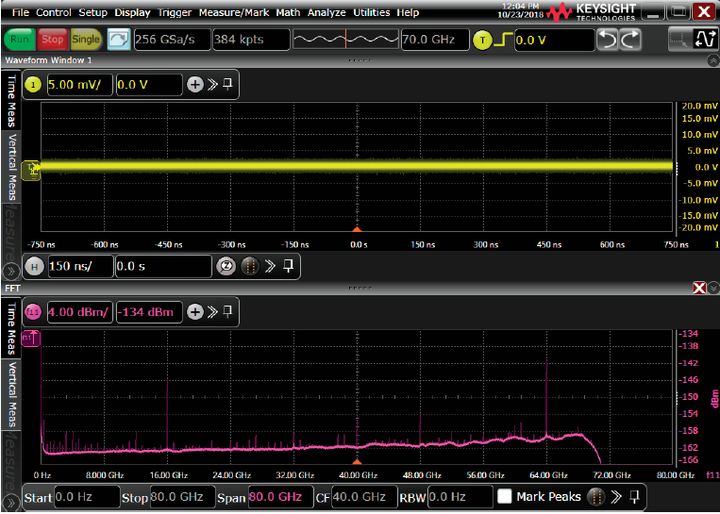The image size is (720, 514).
Task: Click the auto-scale refresh icon
Action: pos(119,40)
